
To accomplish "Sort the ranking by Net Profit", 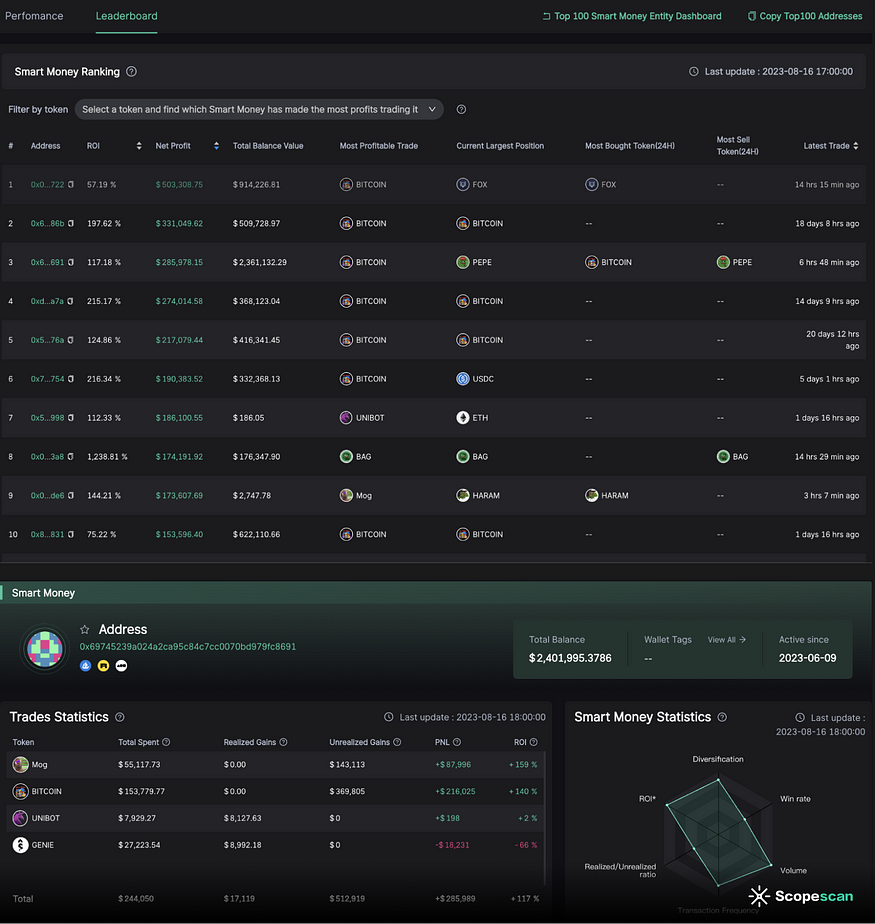I will click(x=216, y=146).
